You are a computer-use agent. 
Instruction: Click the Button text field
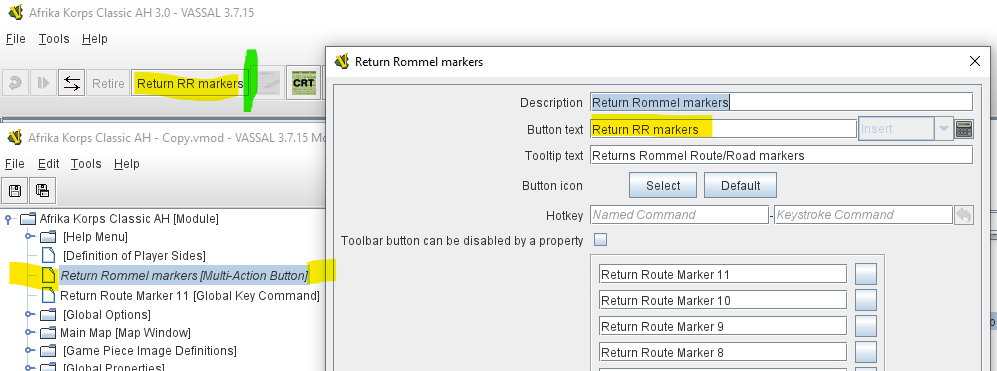[724, 129]
